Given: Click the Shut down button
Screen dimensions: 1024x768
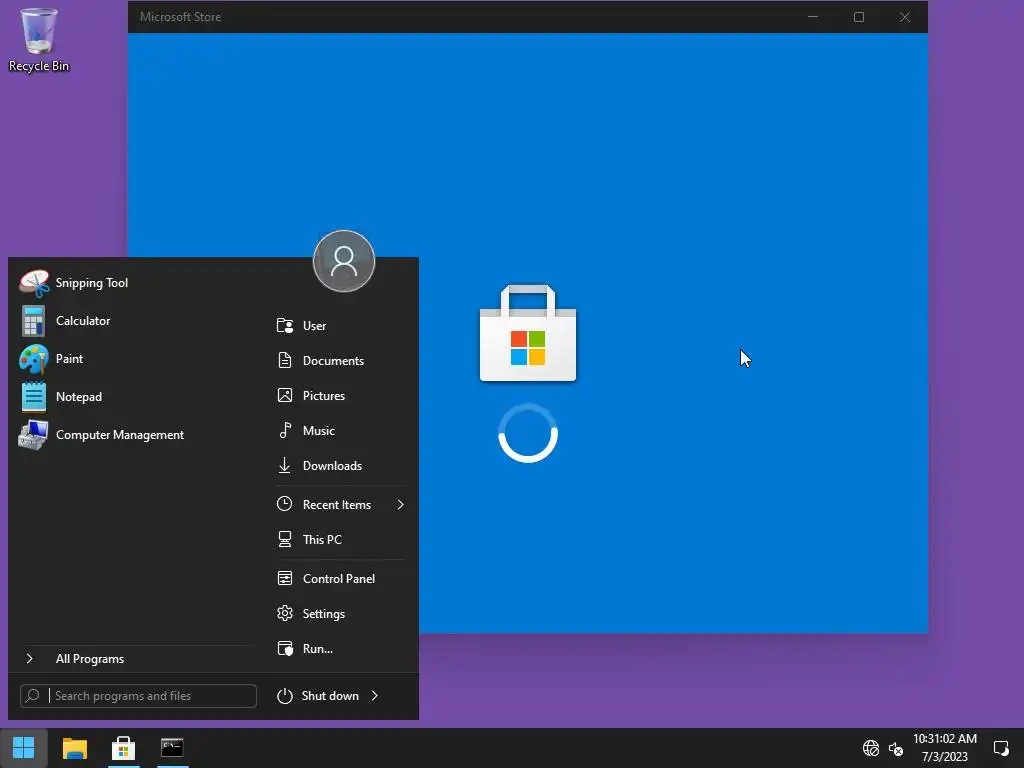Looking at the screenshot, I should click(x=318, y=696).
